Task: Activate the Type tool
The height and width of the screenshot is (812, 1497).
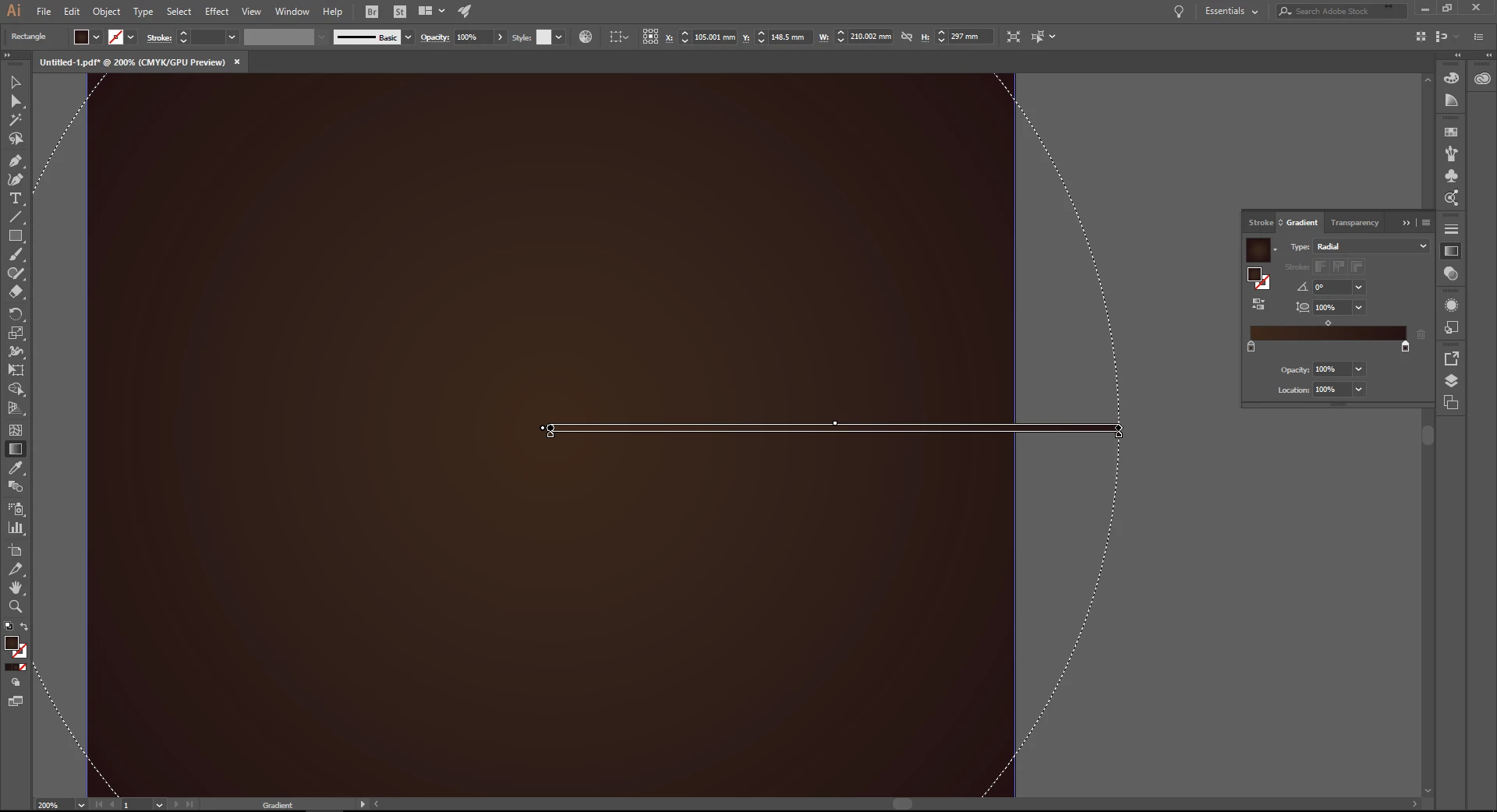Action: tap(16, 198)
